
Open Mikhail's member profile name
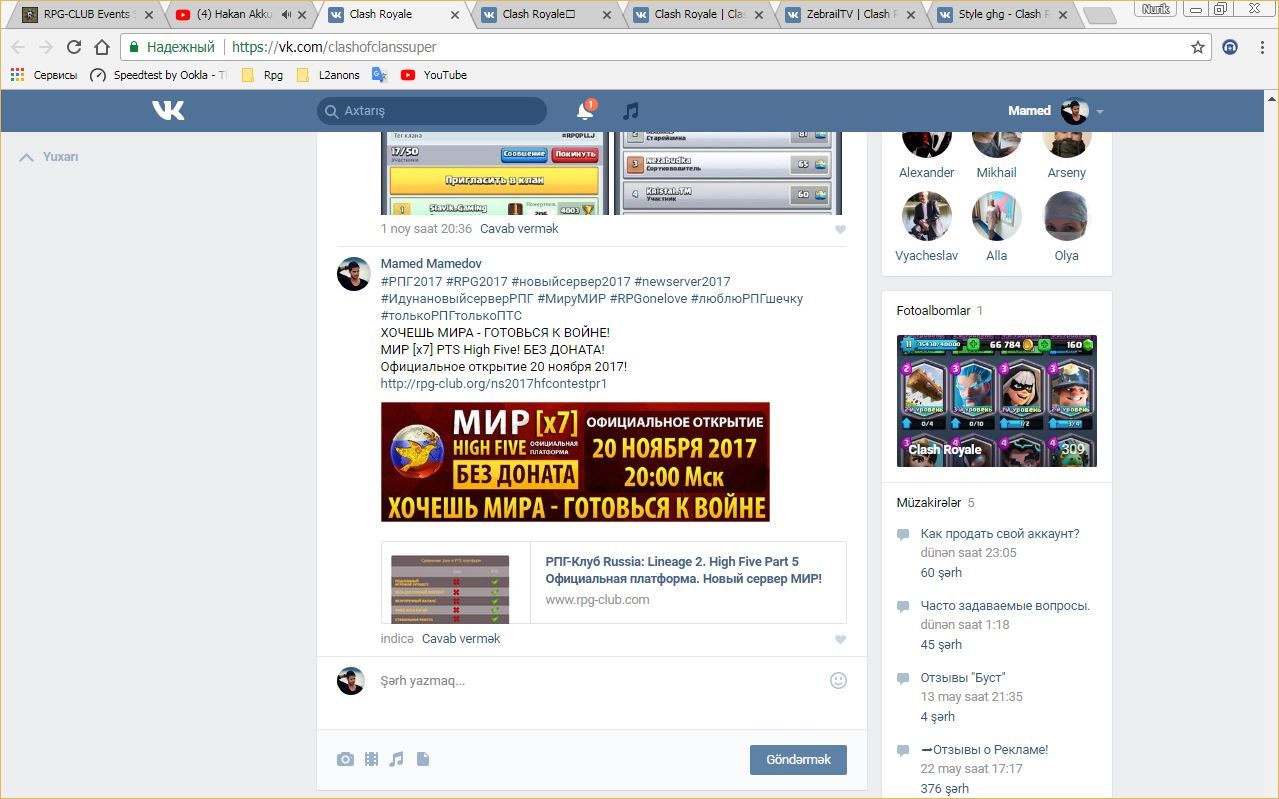[x=996, y=173]
